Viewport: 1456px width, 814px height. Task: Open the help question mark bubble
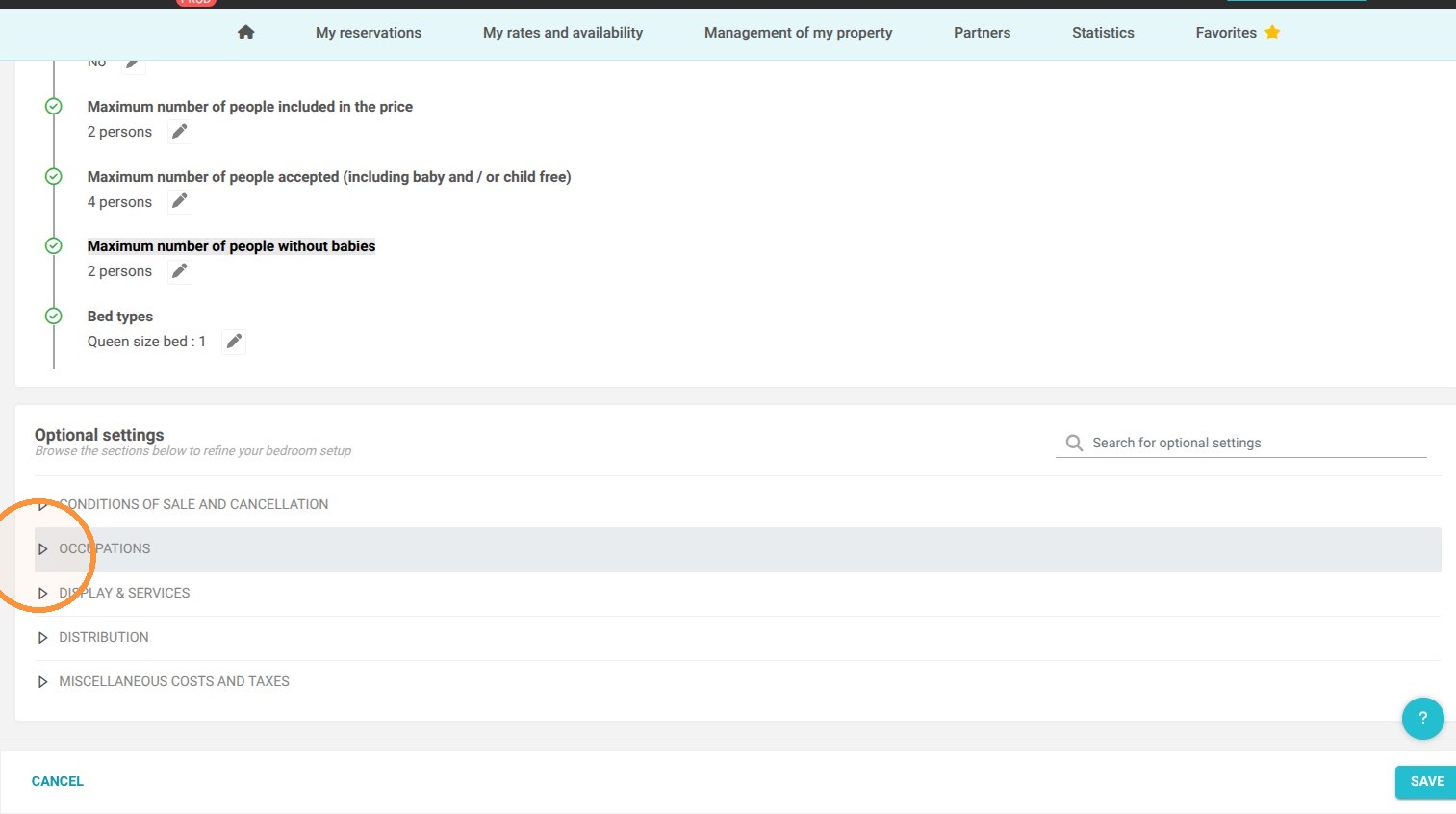pyautogui.click(x=1422, y=718)
